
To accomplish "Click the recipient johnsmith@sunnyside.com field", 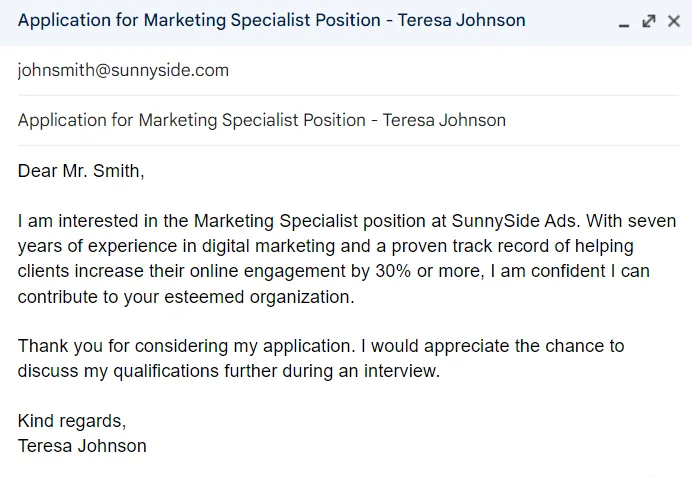I will (123, 70).
